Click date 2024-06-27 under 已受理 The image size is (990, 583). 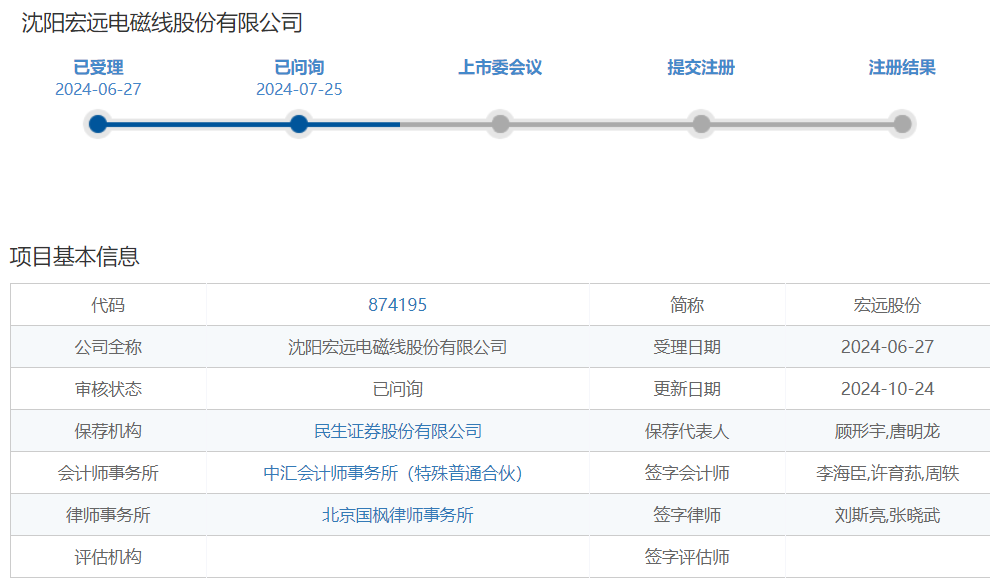tap(98, 90)
